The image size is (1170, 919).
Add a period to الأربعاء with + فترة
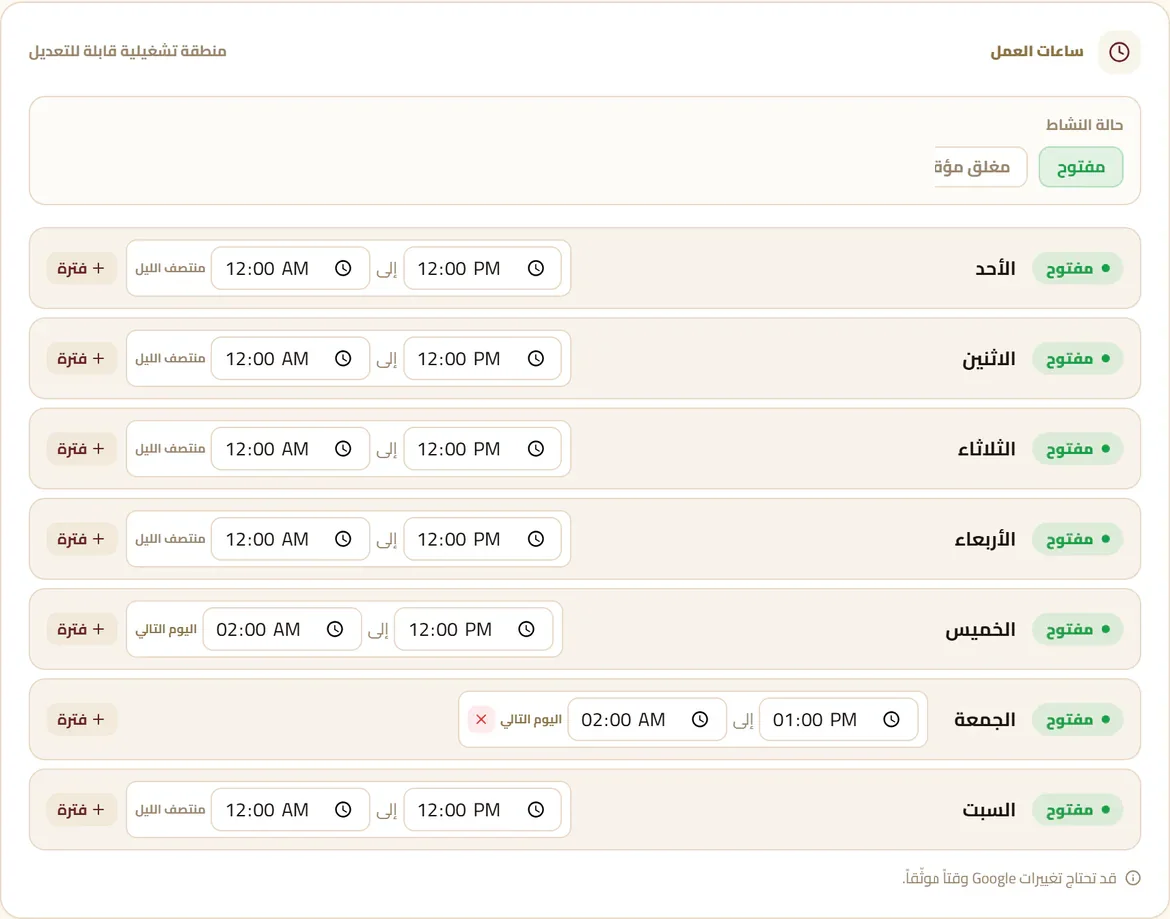(81, 539)
